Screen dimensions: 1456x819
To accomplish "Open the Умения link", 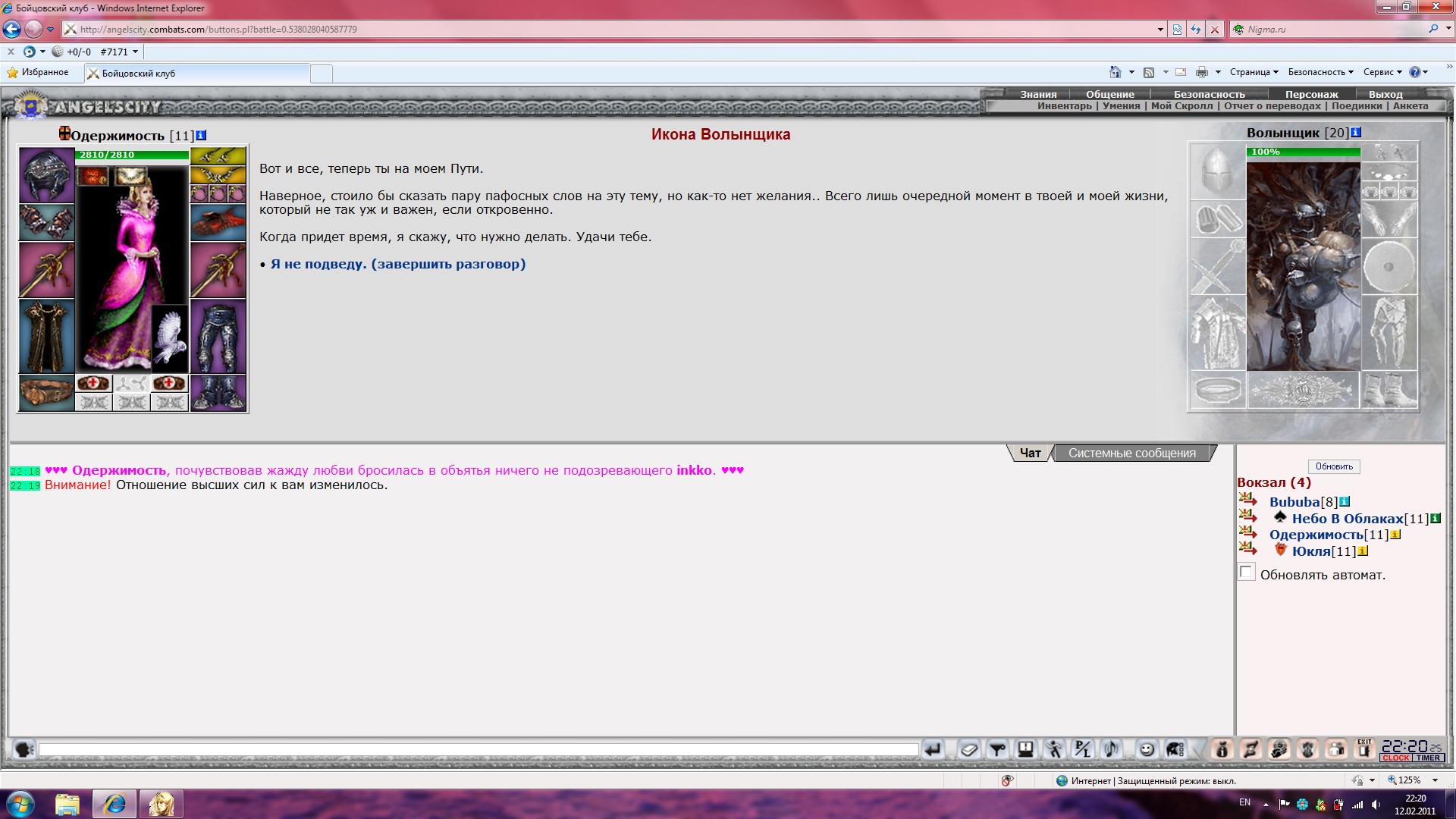I will [x=1121, y=106].
